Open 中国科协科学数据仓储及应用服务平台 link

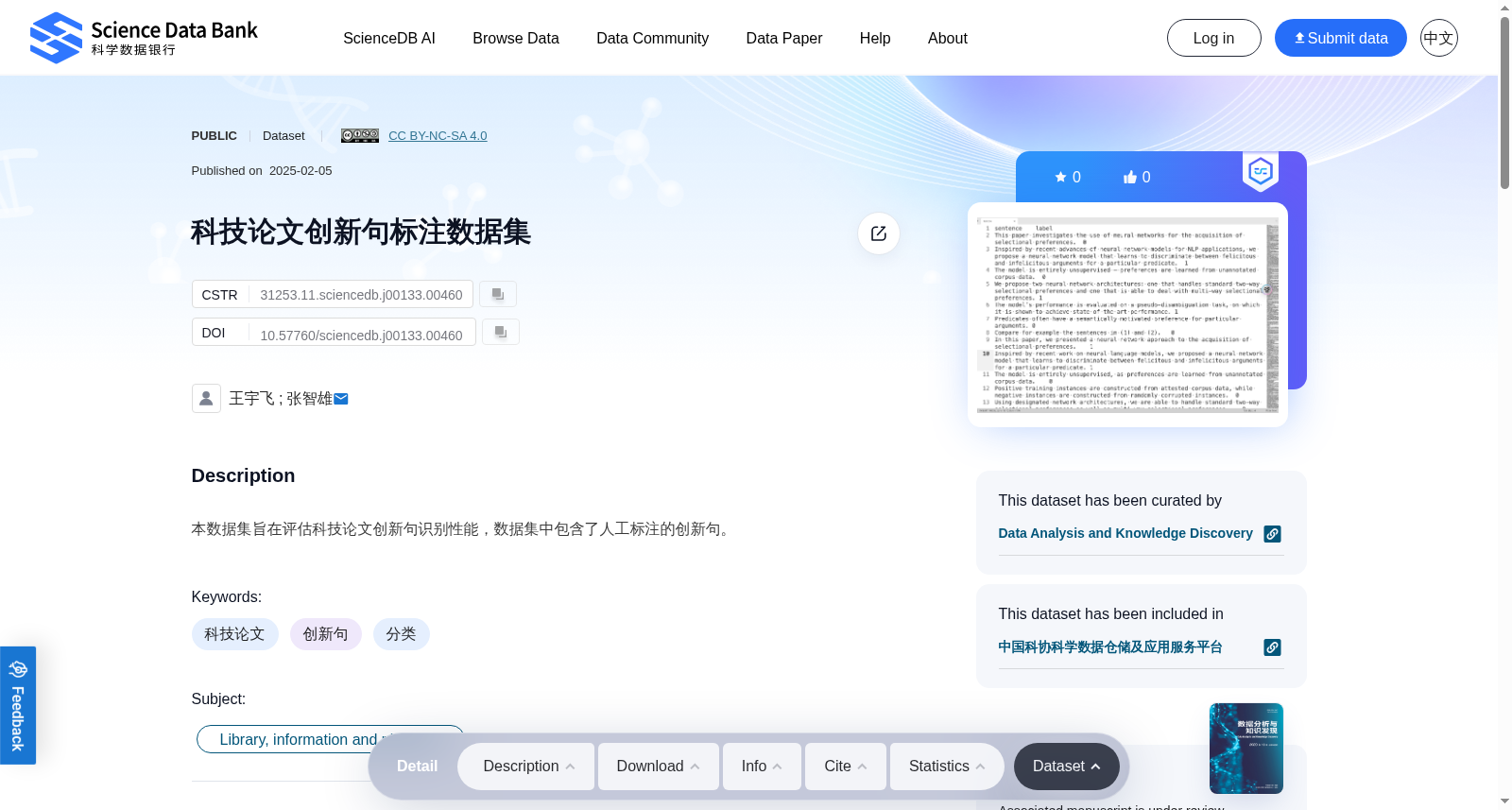tap(1110, 646)
